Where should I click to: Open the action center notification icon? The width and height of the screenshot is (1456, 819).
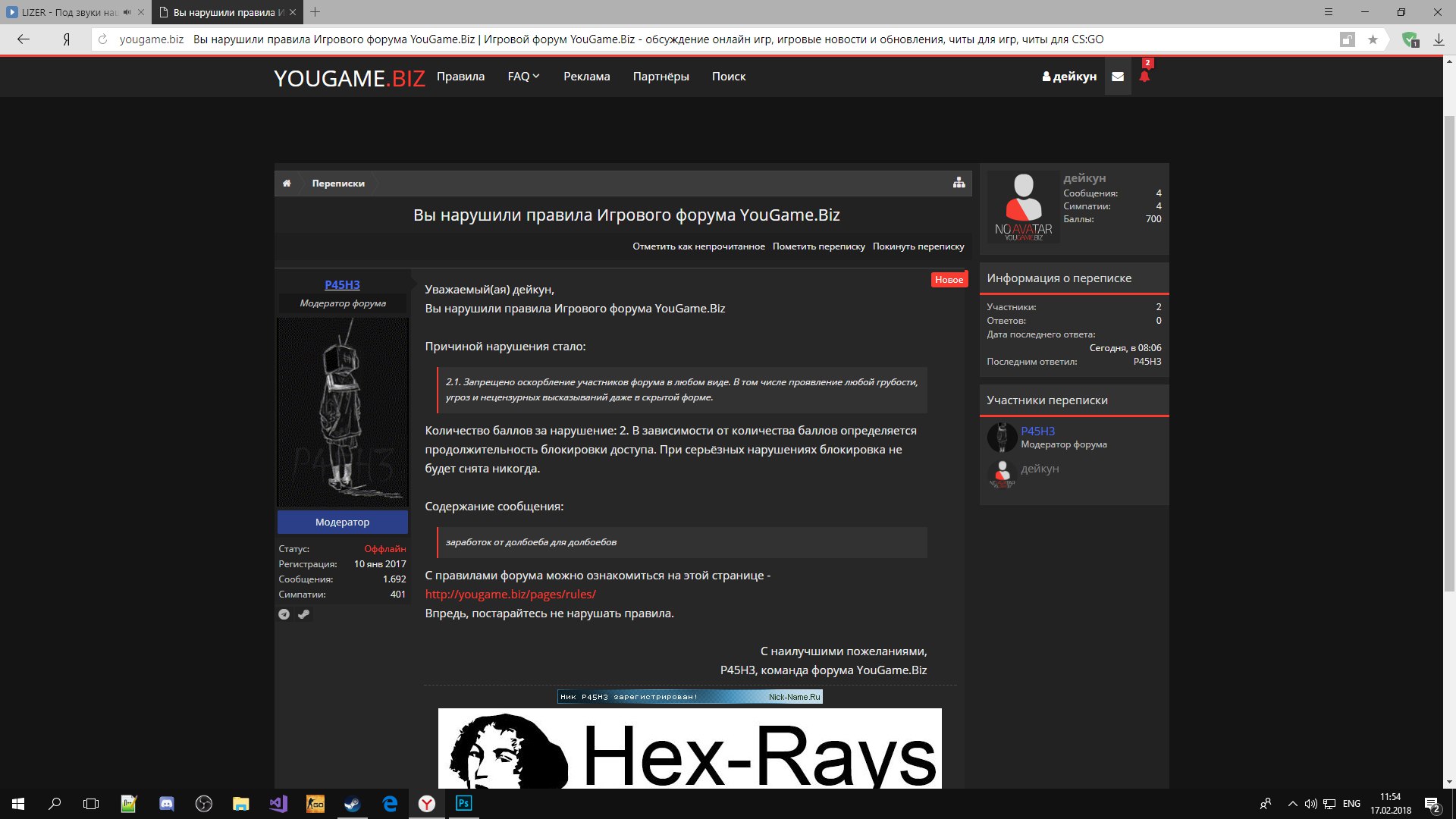point(1432,804)
